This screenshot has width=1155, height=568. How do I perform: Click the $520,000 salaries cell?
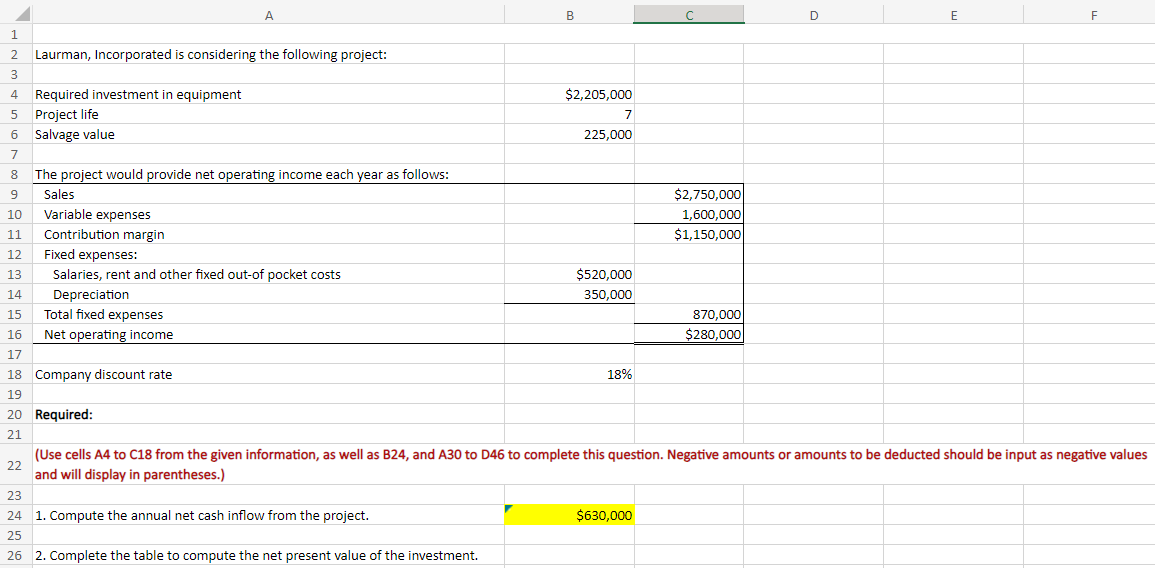[x=569, y=275]
